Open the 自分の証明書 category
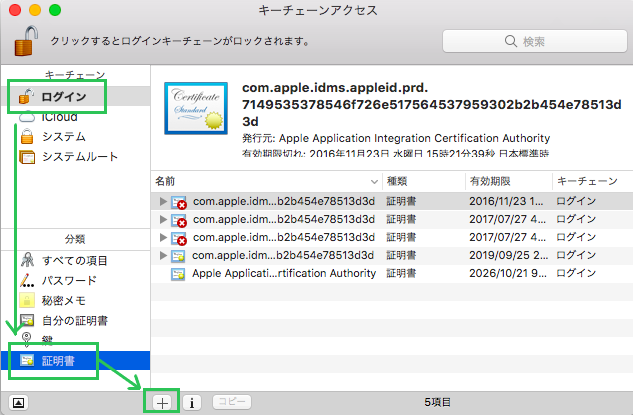This screenshot has height=415, width=633. [75, 321]
